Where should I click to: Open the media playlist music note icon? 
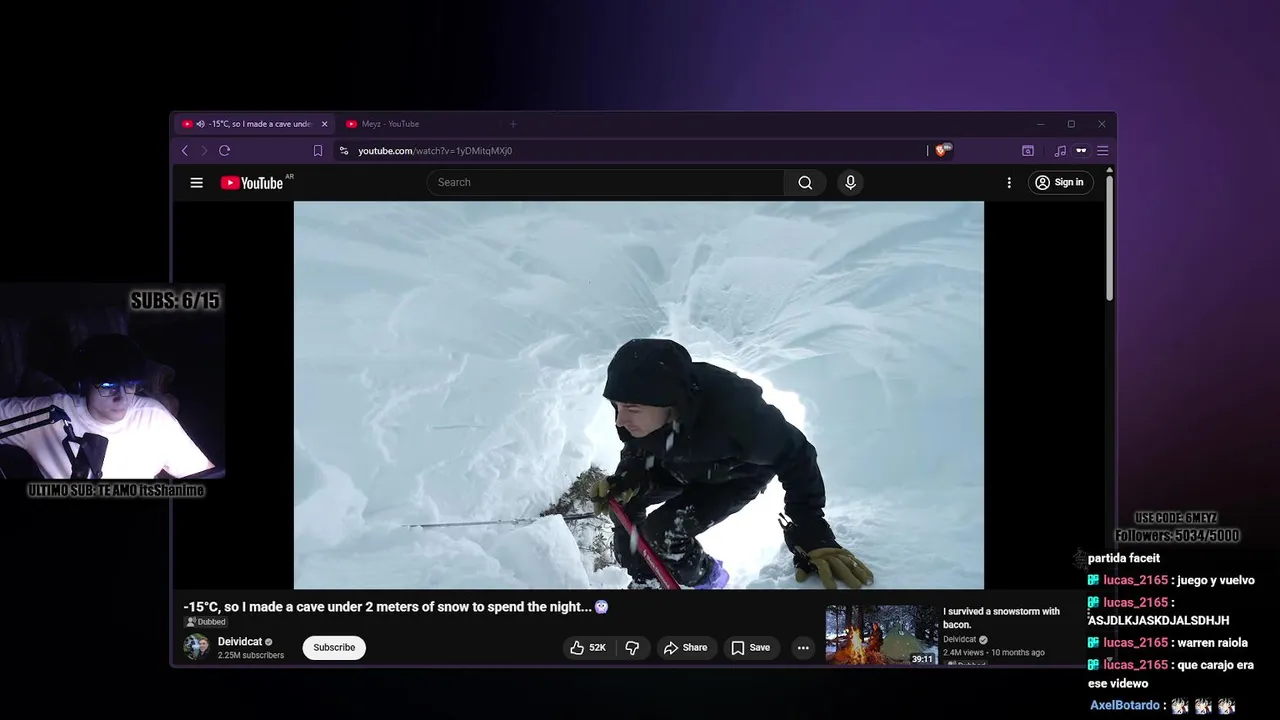pyautogui.click(x=1060, y=151)
